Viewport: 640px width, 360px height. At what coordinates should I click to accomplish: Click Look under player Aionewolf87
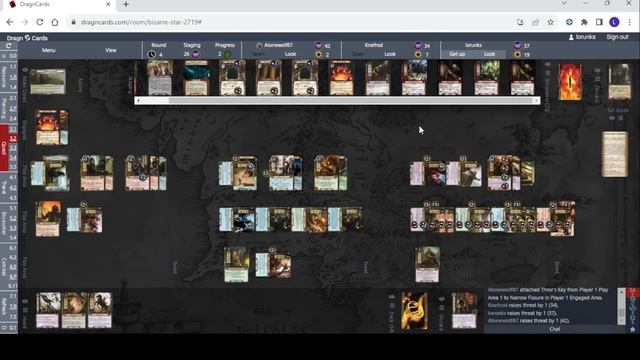(x=290, y=54)
